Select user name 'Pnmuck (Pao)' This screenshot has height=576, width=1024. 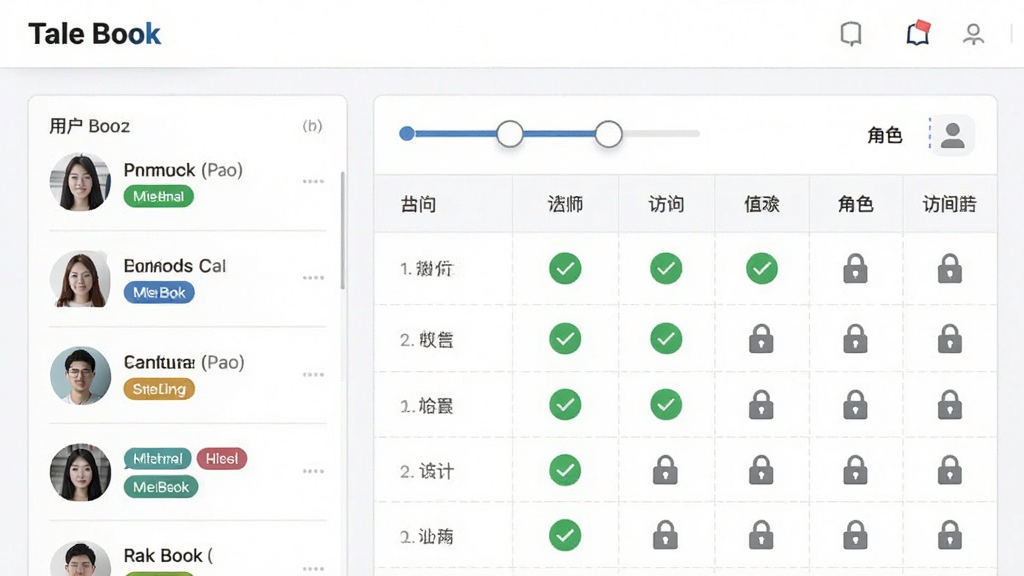[183, 170]
